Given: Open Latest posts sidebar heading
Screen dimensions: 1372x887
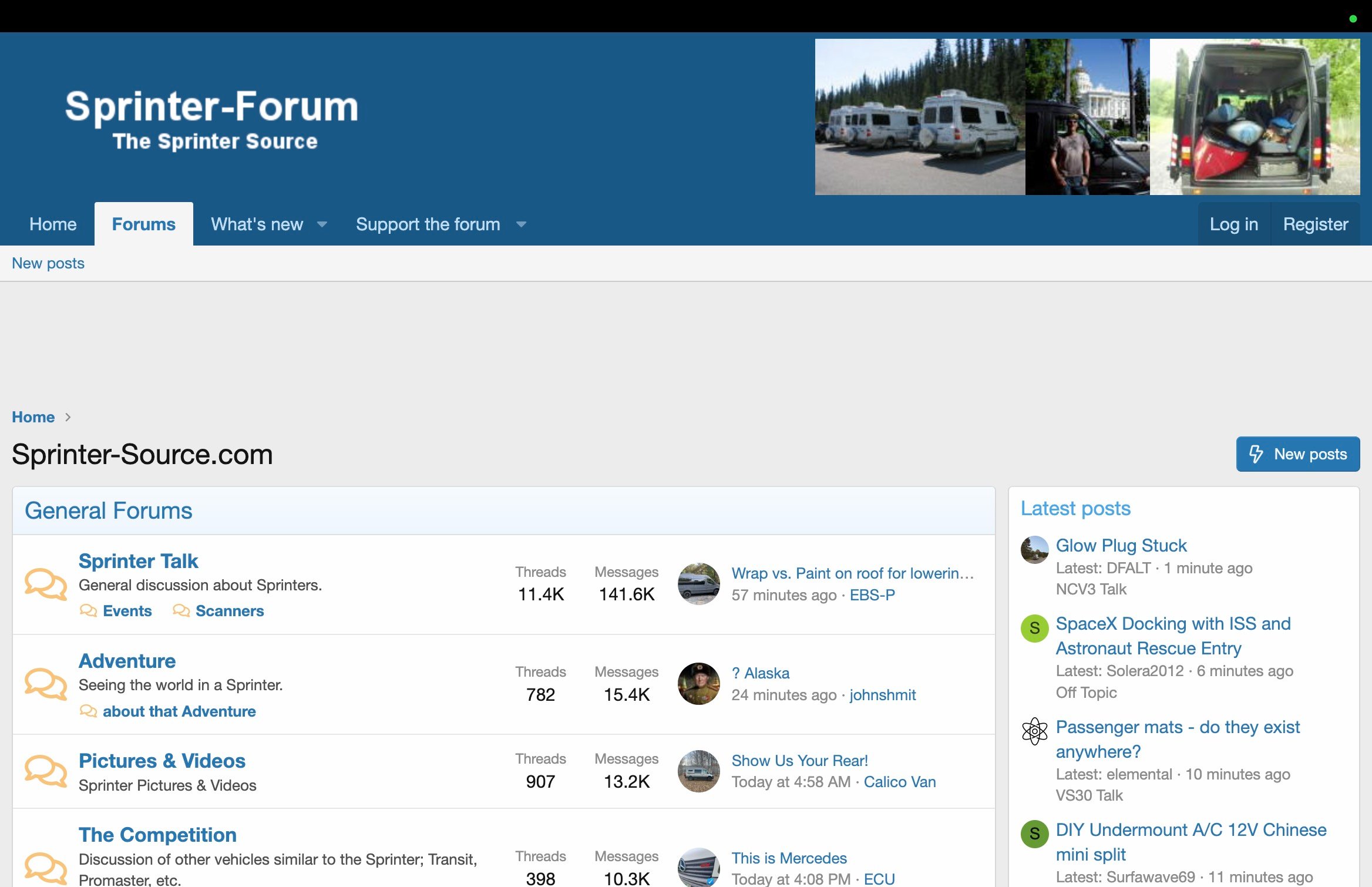Looking at the screenshot, I should coord(1075,508).
